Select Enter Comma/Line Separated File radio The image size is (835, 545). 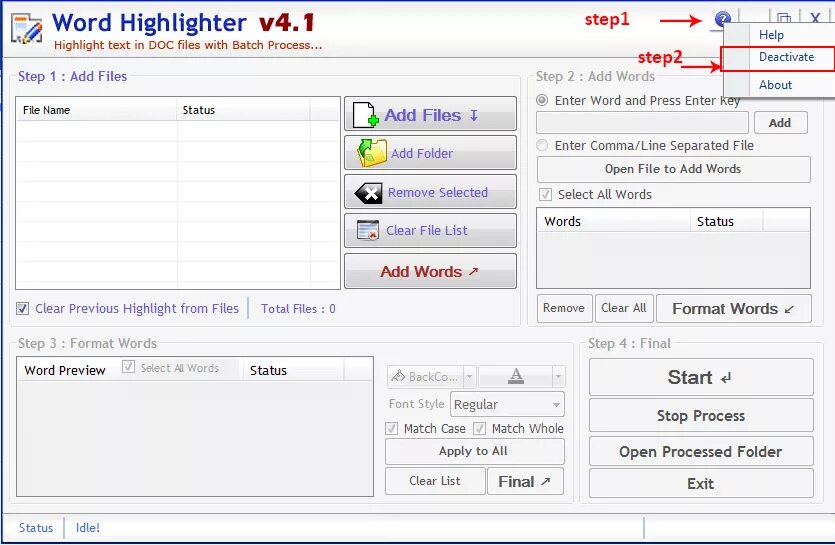pyautogui.click(x=542, y=145)
